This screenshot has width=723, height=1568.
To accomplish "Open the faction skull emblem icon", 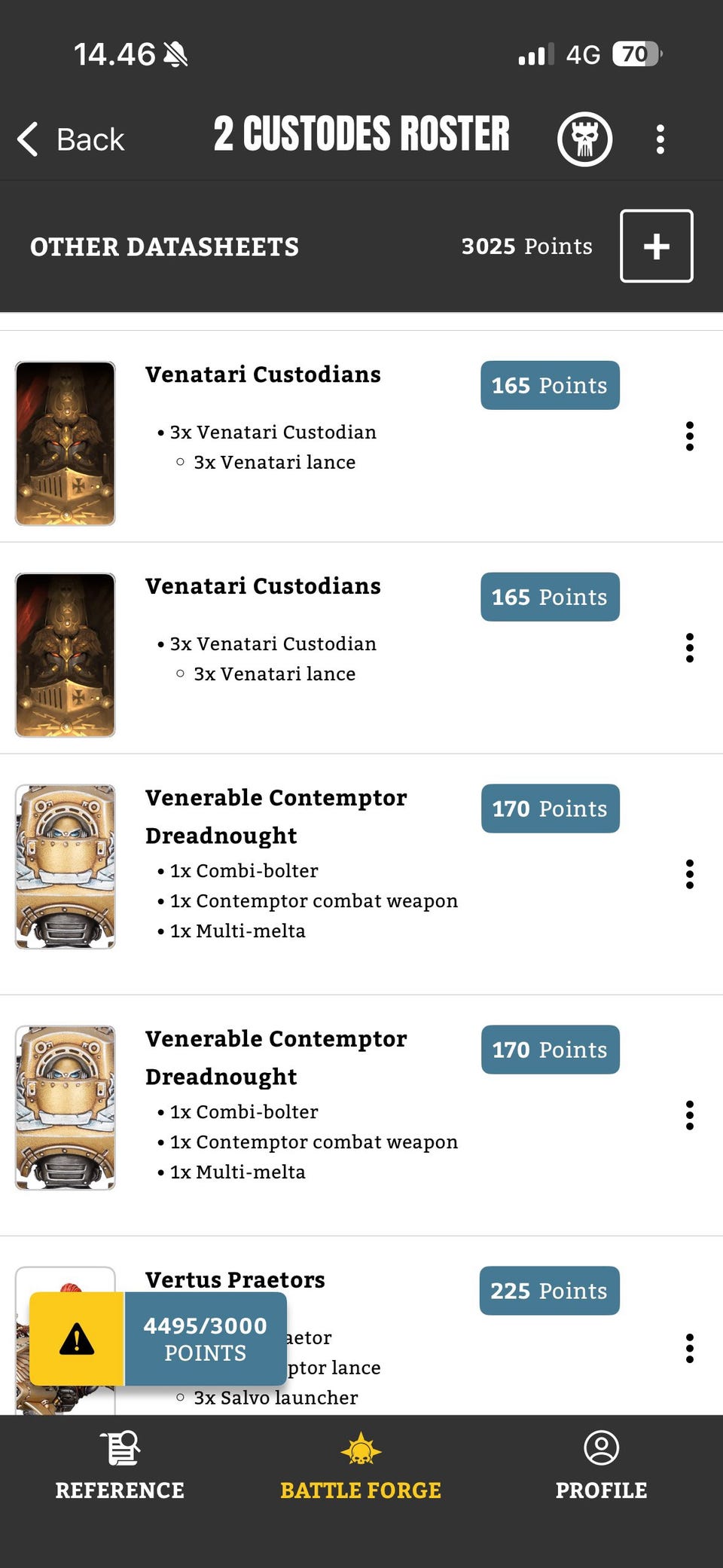I will (x=584, y=139).
